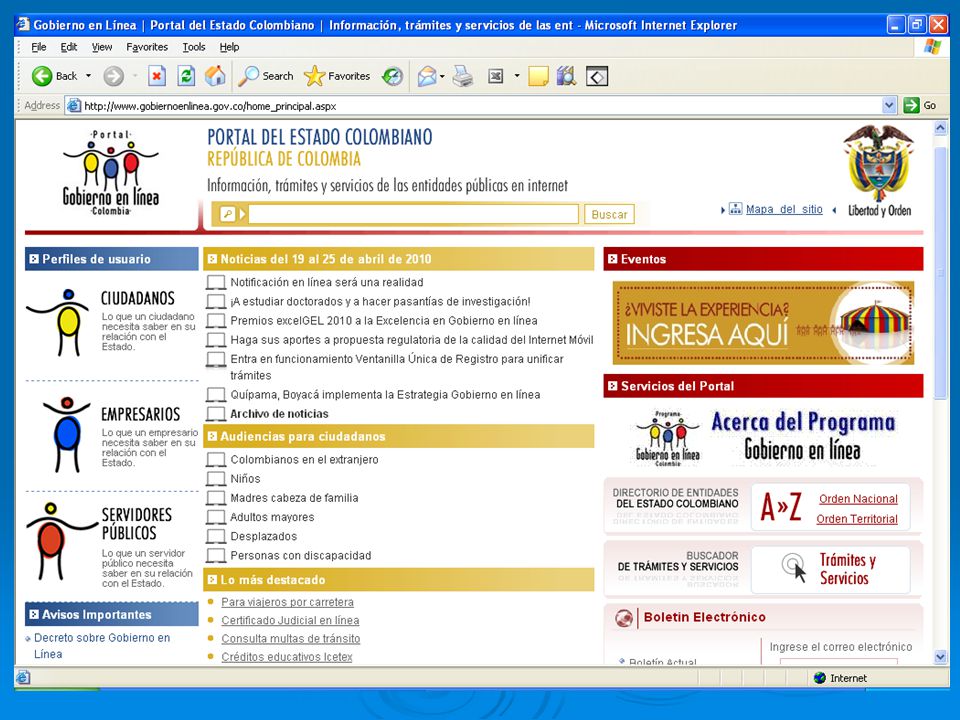Open Certificado Judicial en línea link
Viewport: 960px width, 720px height.
point(290,620)
